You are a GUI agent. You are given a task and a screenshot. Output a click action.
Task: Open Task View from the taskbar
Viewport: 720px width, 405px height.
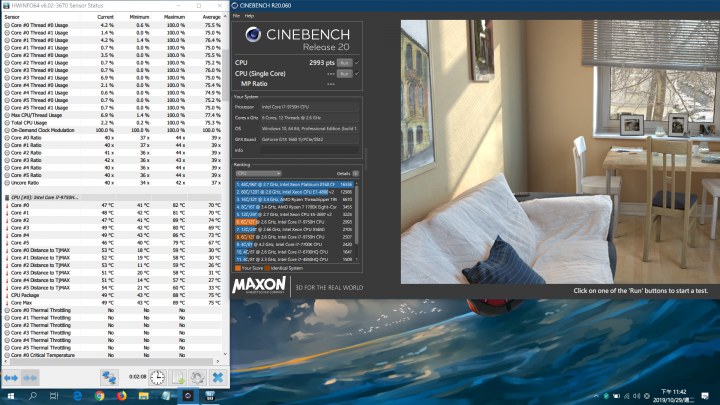54,396
